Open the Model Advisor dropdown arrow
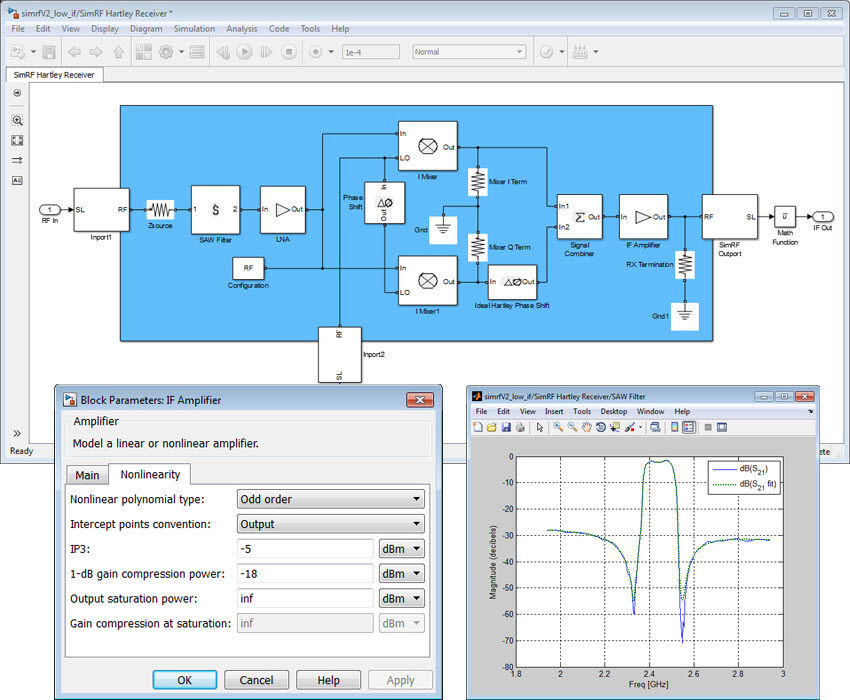The width and height of the screenshot is (850, 700). [562, 52]
